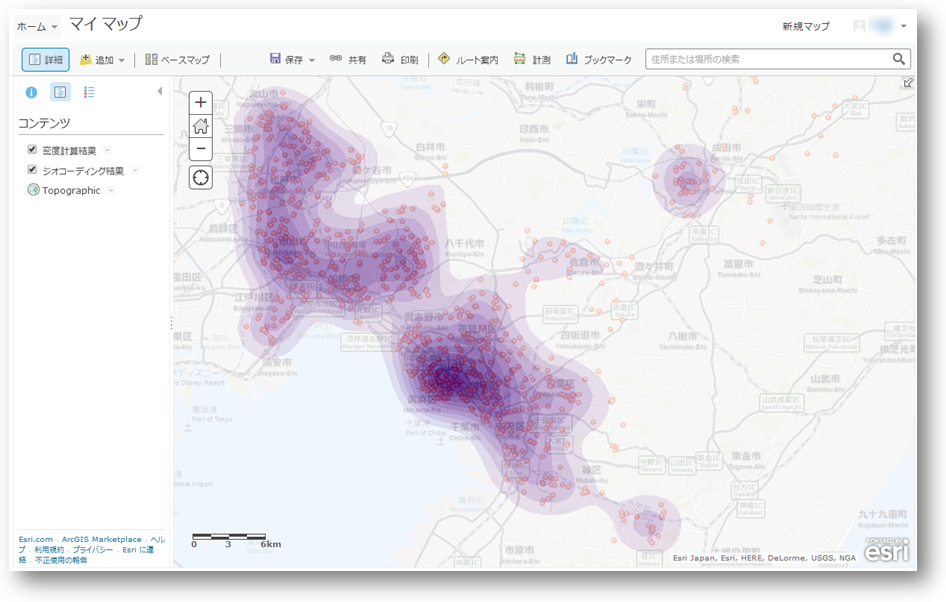
Task: Select the contents view toggle icon
Action: 60,92
